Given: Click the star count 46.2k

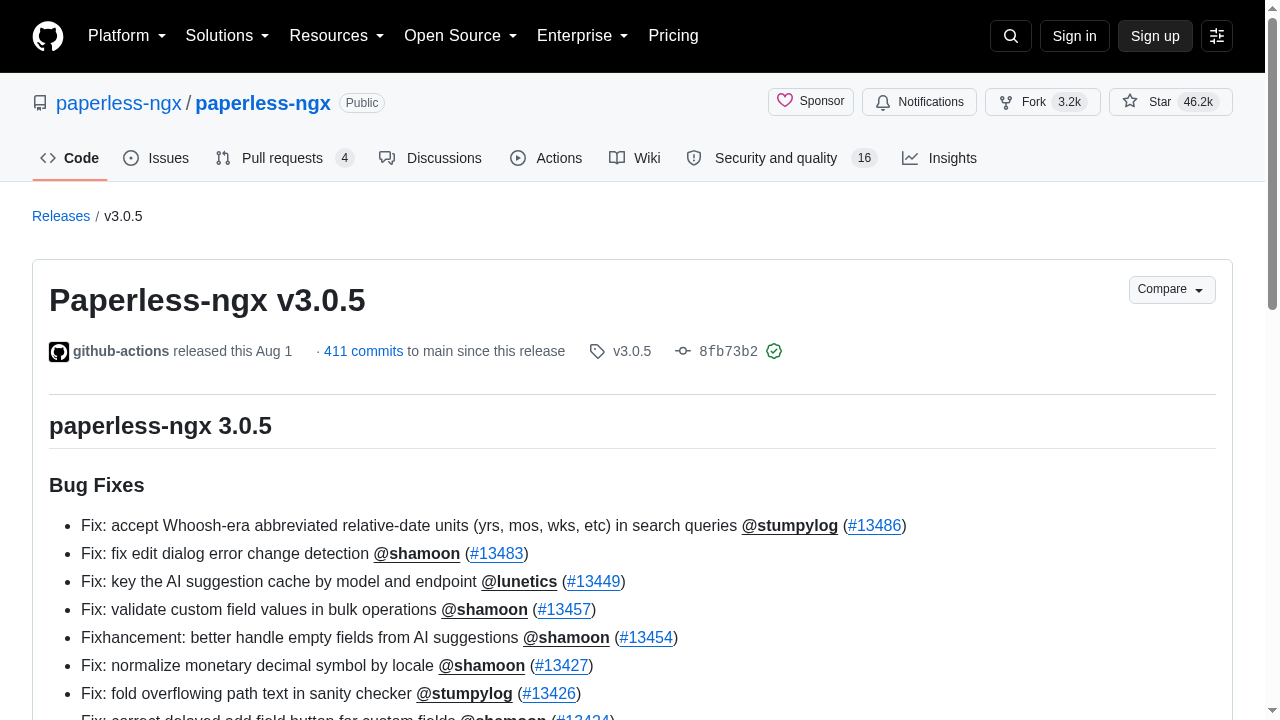Looking at the screenshot, I should click(x=1198, y=102).
